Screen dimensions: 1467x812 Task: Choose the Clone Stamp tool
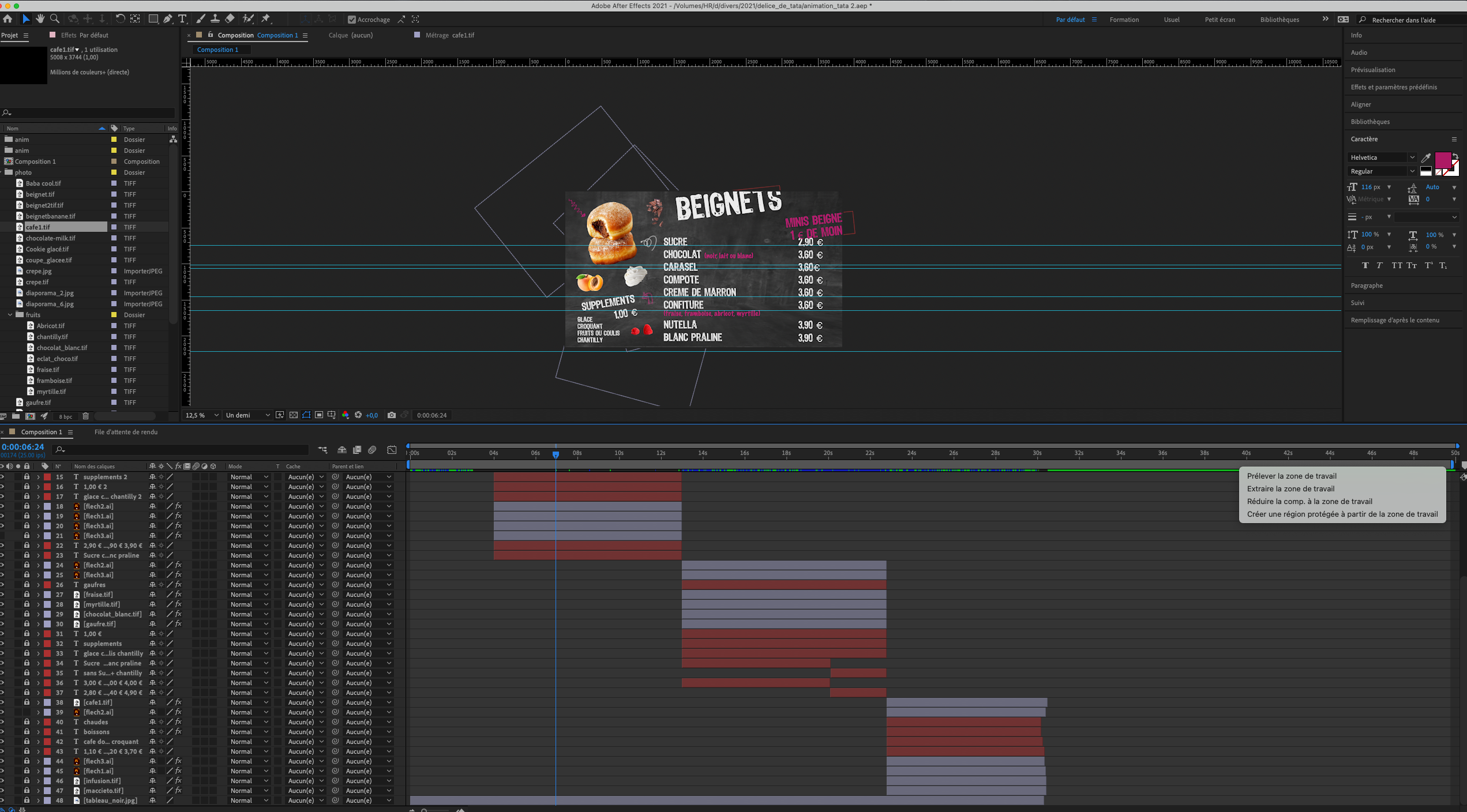215,19
